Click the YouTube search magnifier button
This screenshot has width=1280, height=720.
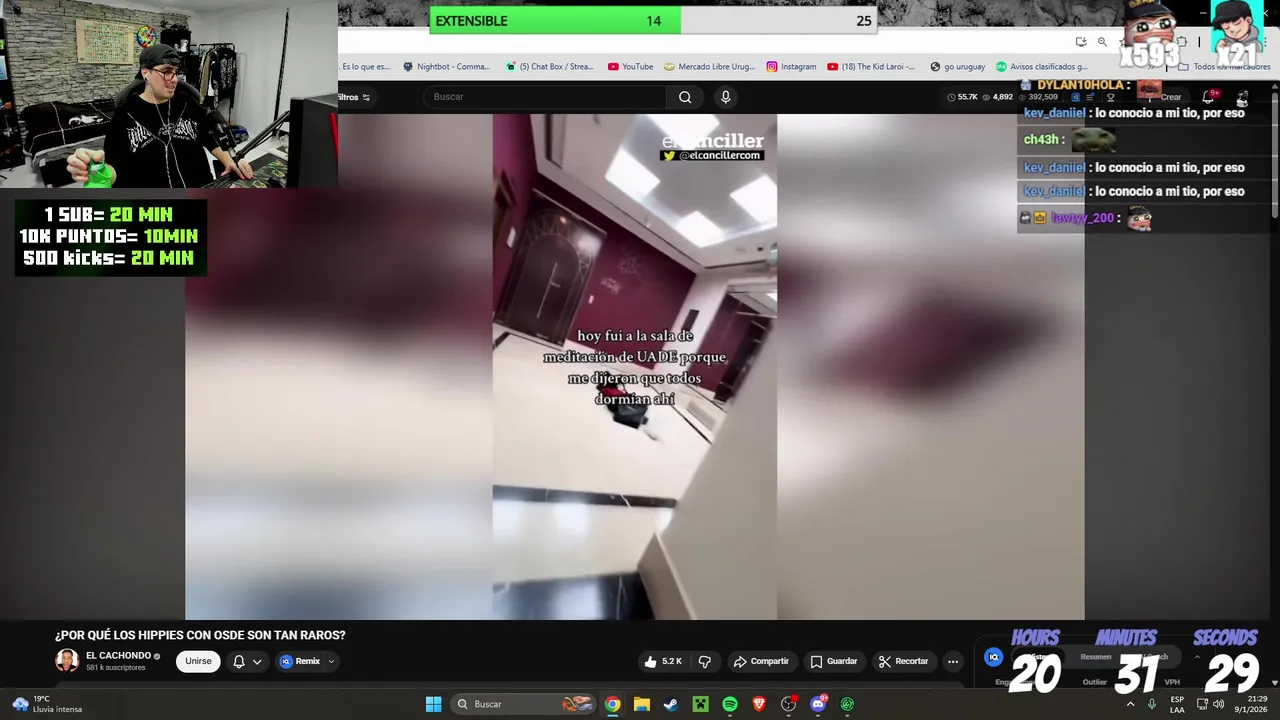(x=685, y=97)
